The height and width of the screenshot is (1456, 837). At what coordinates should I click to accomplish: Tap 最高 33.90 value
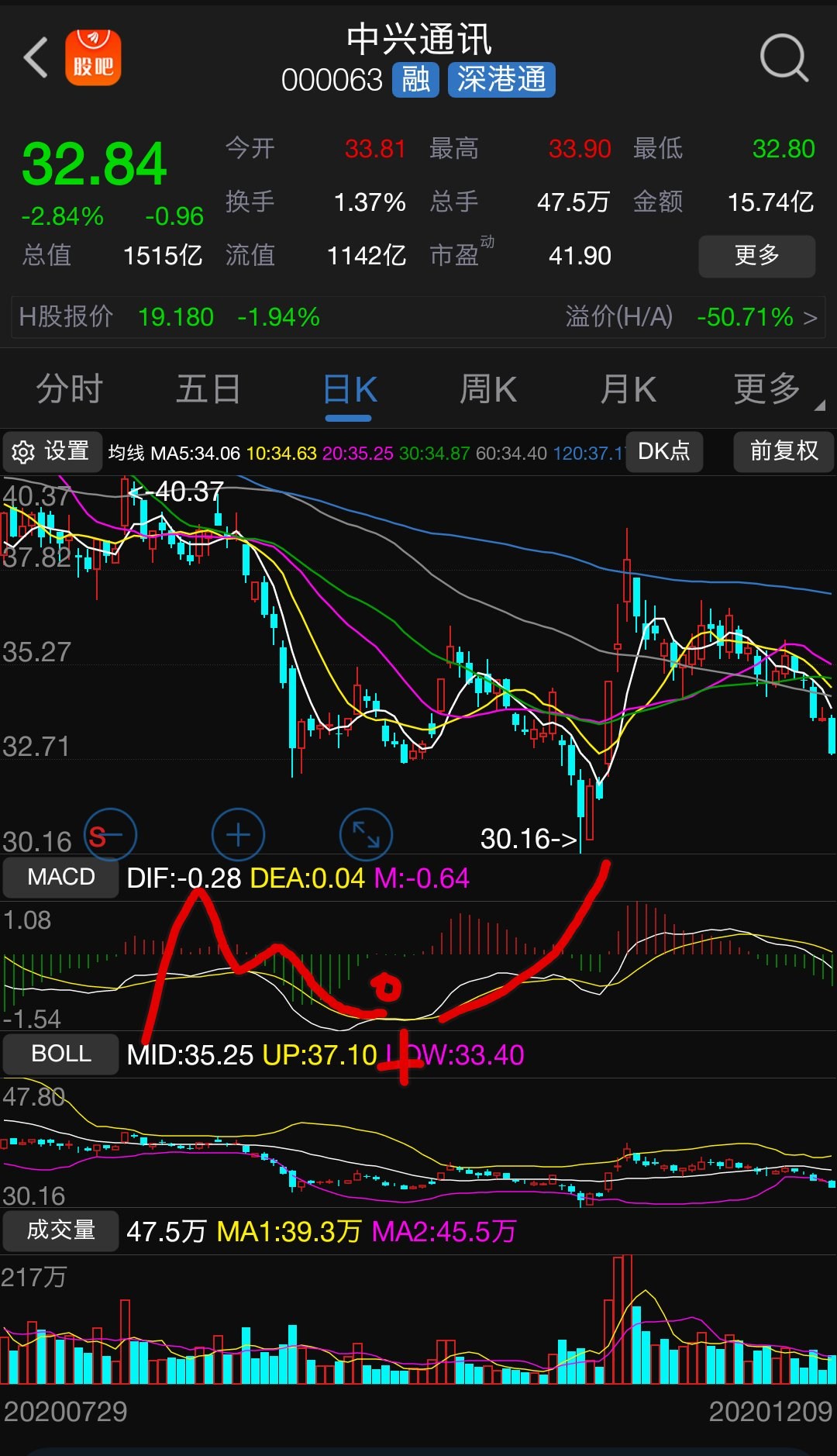(x=580, y=149)
